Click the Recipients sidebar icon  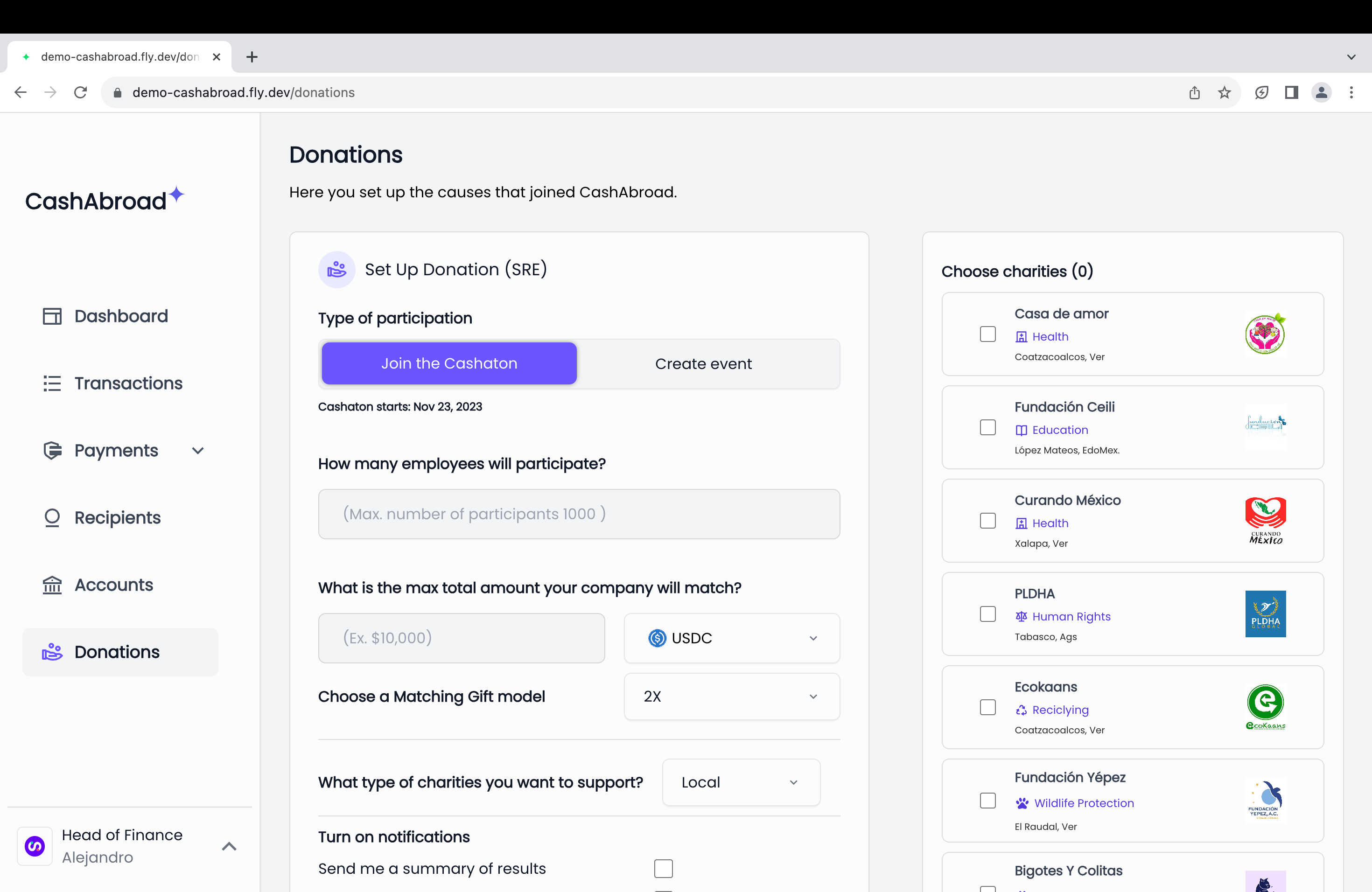pos(52,517)
